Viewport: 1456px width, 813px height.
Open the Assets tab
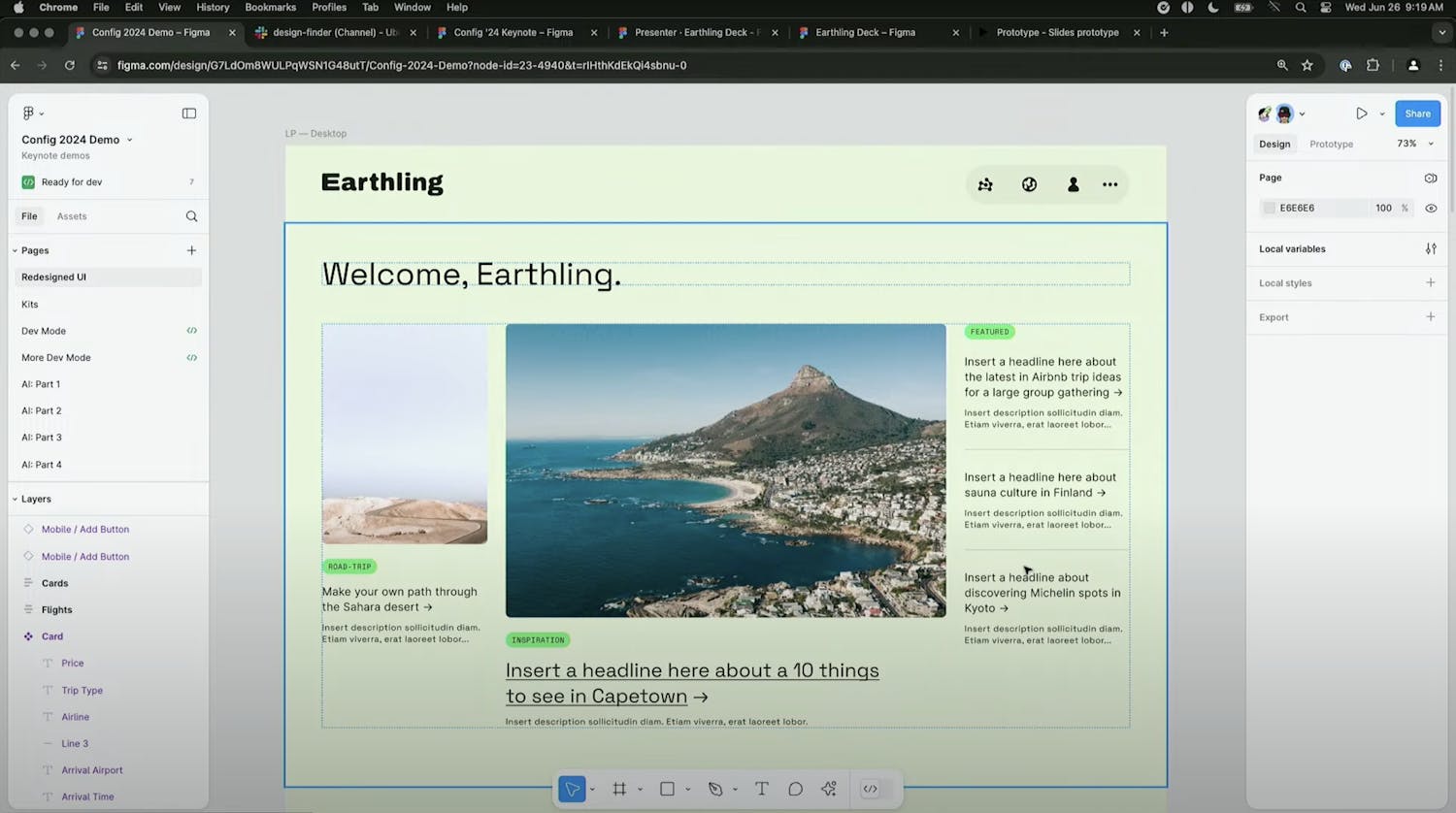[x=72, y=216]
